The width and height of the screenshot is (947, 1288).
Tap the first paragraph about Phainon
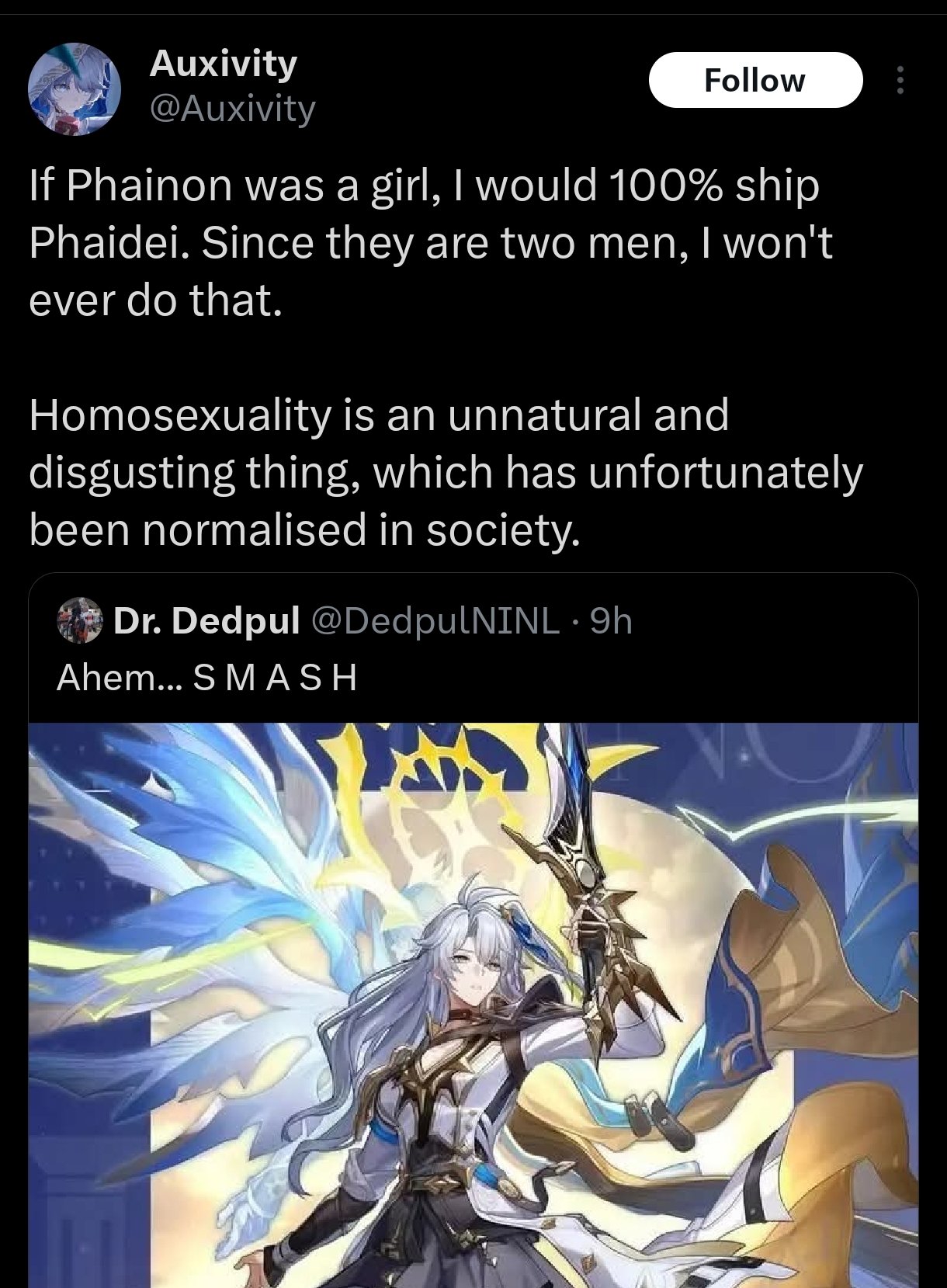coord(431,242)
